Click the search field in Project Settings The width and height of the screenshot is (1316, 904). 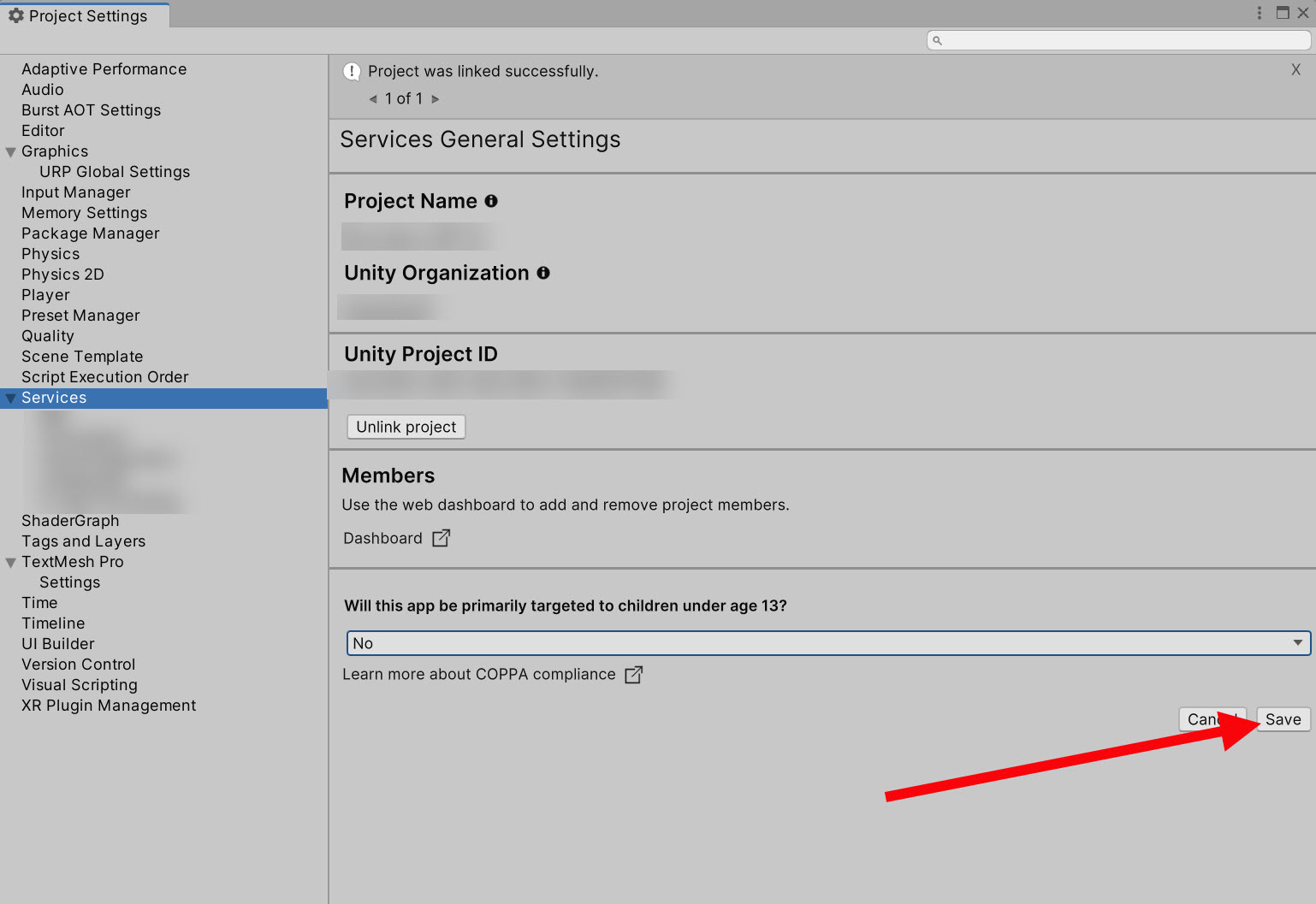(x=1119, y=40)
